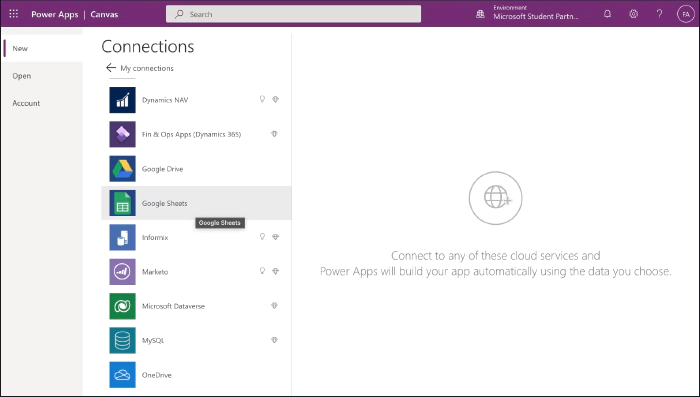Click the Informix connector icon
Viewport: 700px width, 397px height.
tap(122, 238)
